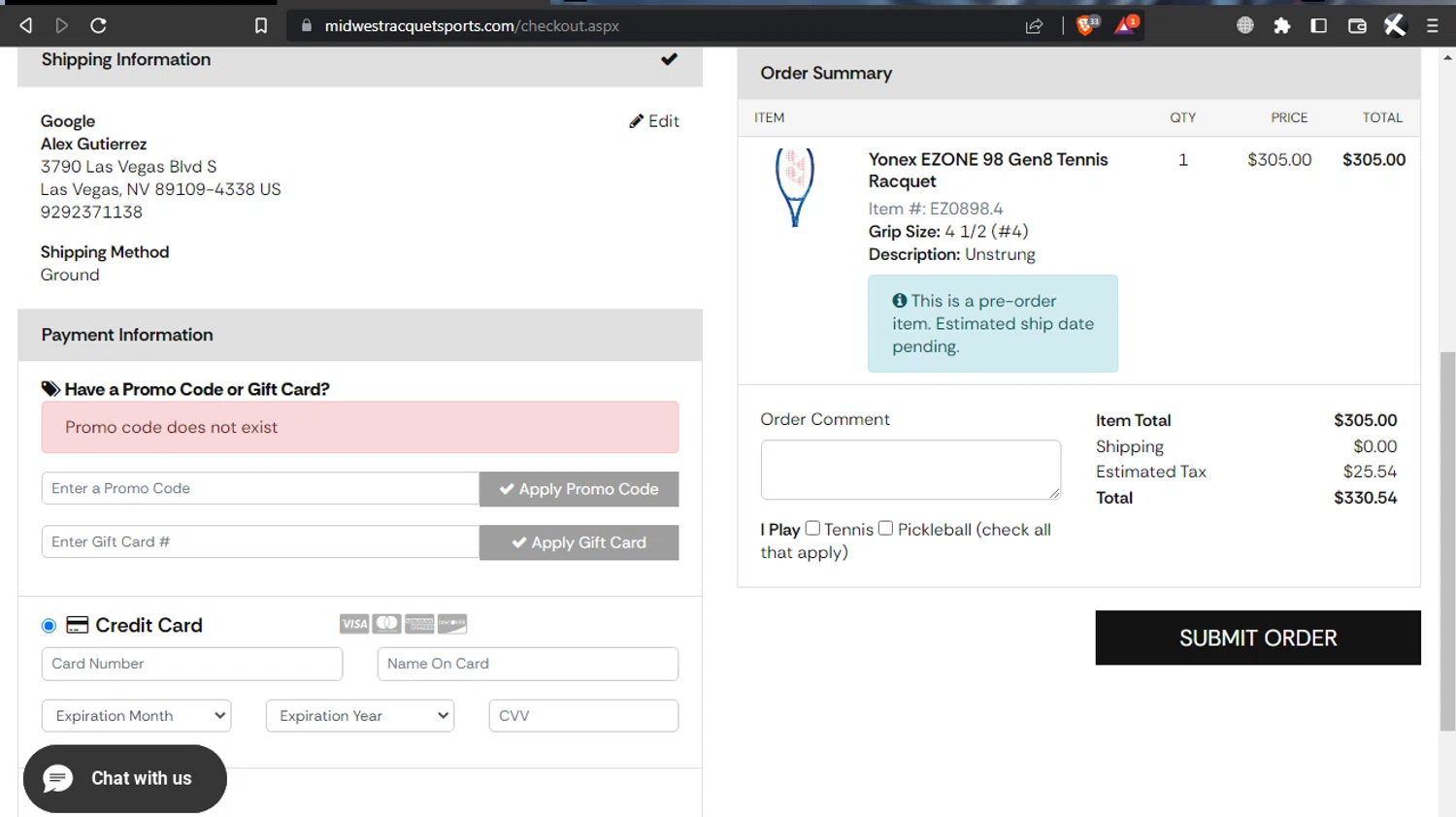Check the Pickleball checkbox
The width and height of the screenshot is (1456, 817).
click(x=885, y=529)
